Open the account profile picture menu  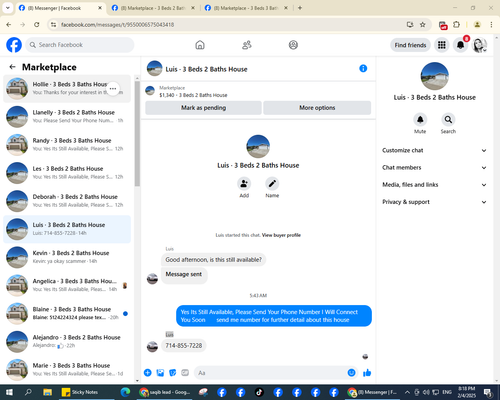coord(479,45)
